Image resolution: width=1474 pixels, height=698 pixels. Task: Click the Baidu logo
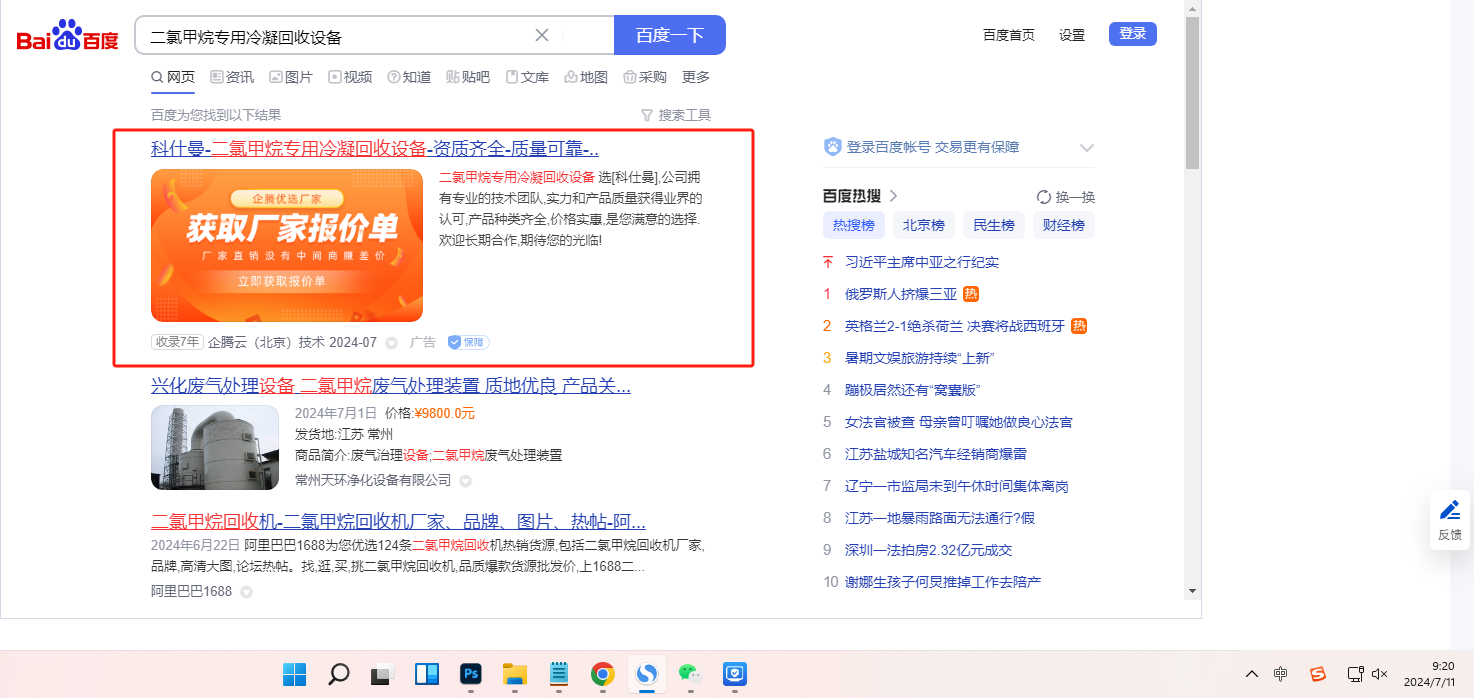(67, 36)
